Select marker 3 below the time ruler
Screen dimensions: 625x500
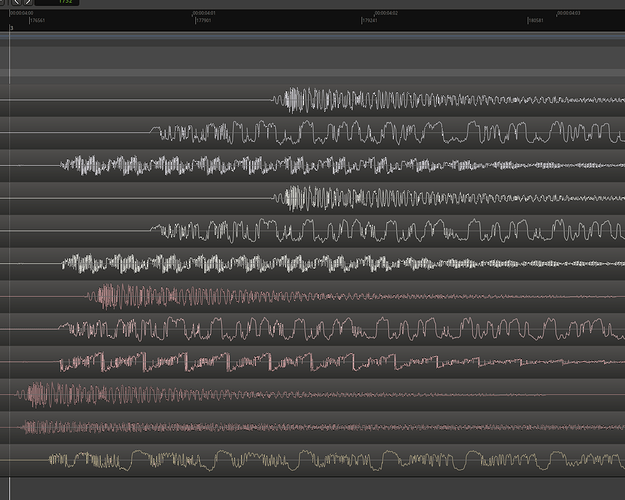point(12,28)
